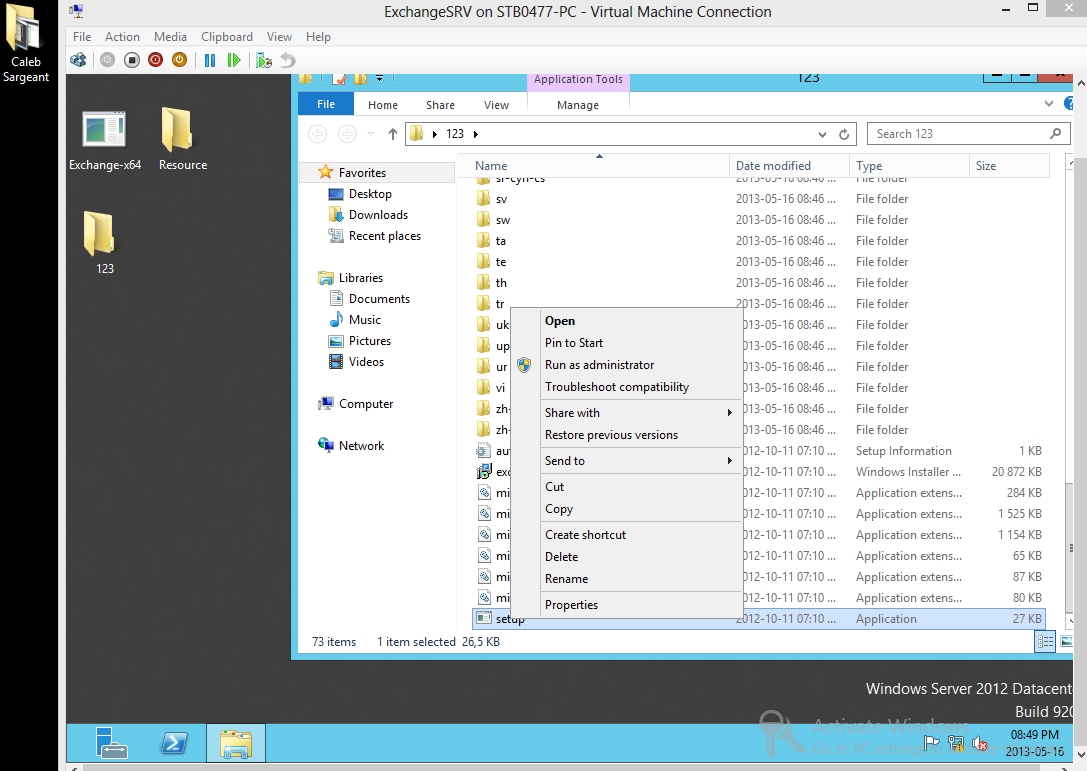1087x771 pixels.
Task: Sort by Size column header
Action: coord(1009,166)
